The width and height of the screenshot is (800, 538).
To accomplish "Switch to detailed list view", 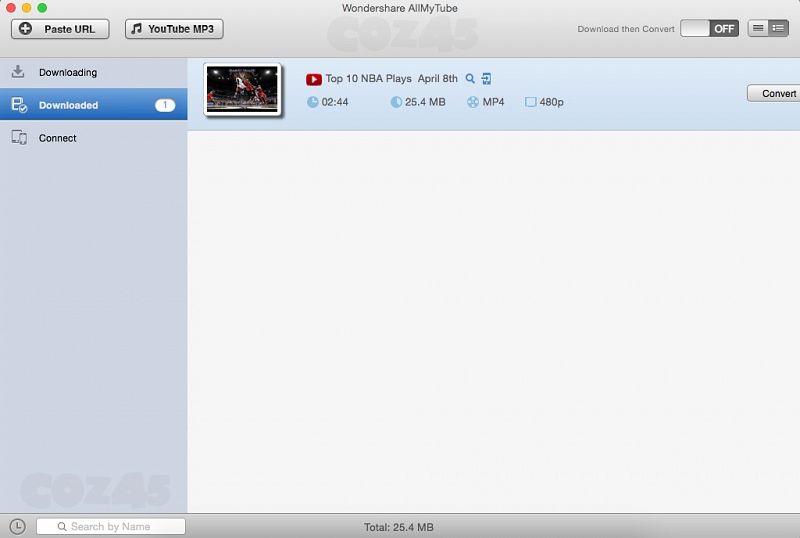I will click(777, 29).
